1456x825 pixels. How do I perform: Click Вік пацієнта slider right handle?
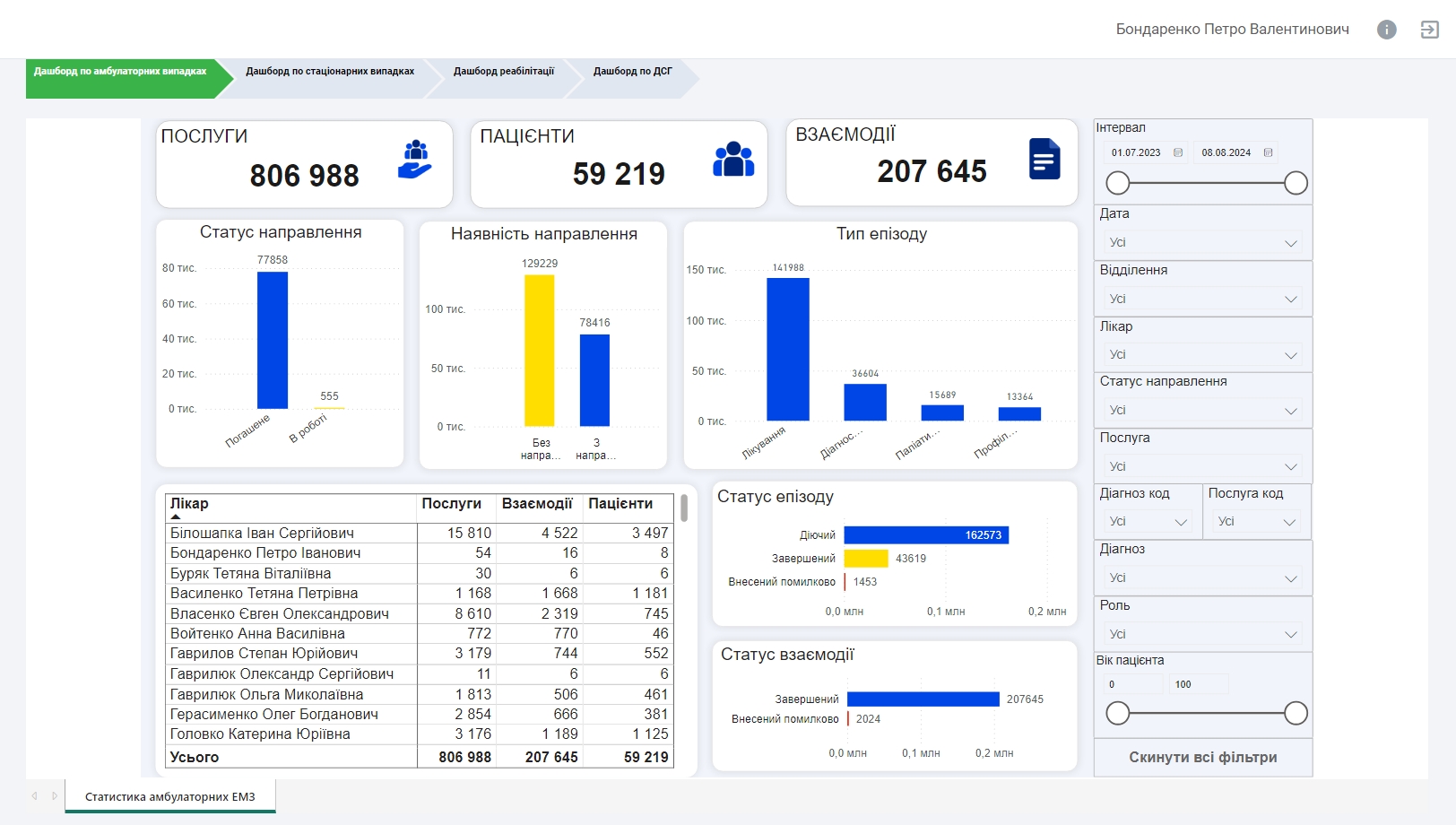1296,713
